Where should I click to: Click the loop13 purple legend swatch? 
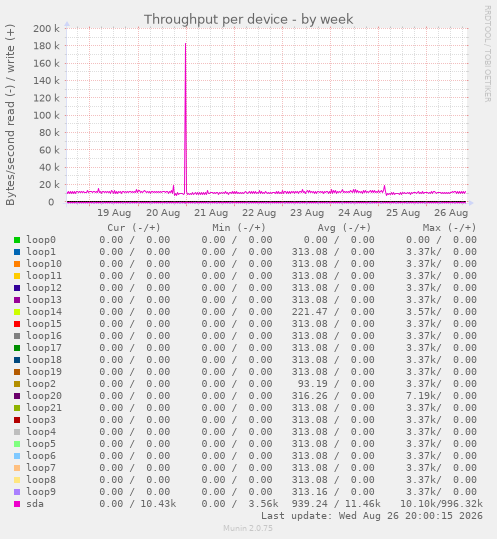[x=17, y=300]
